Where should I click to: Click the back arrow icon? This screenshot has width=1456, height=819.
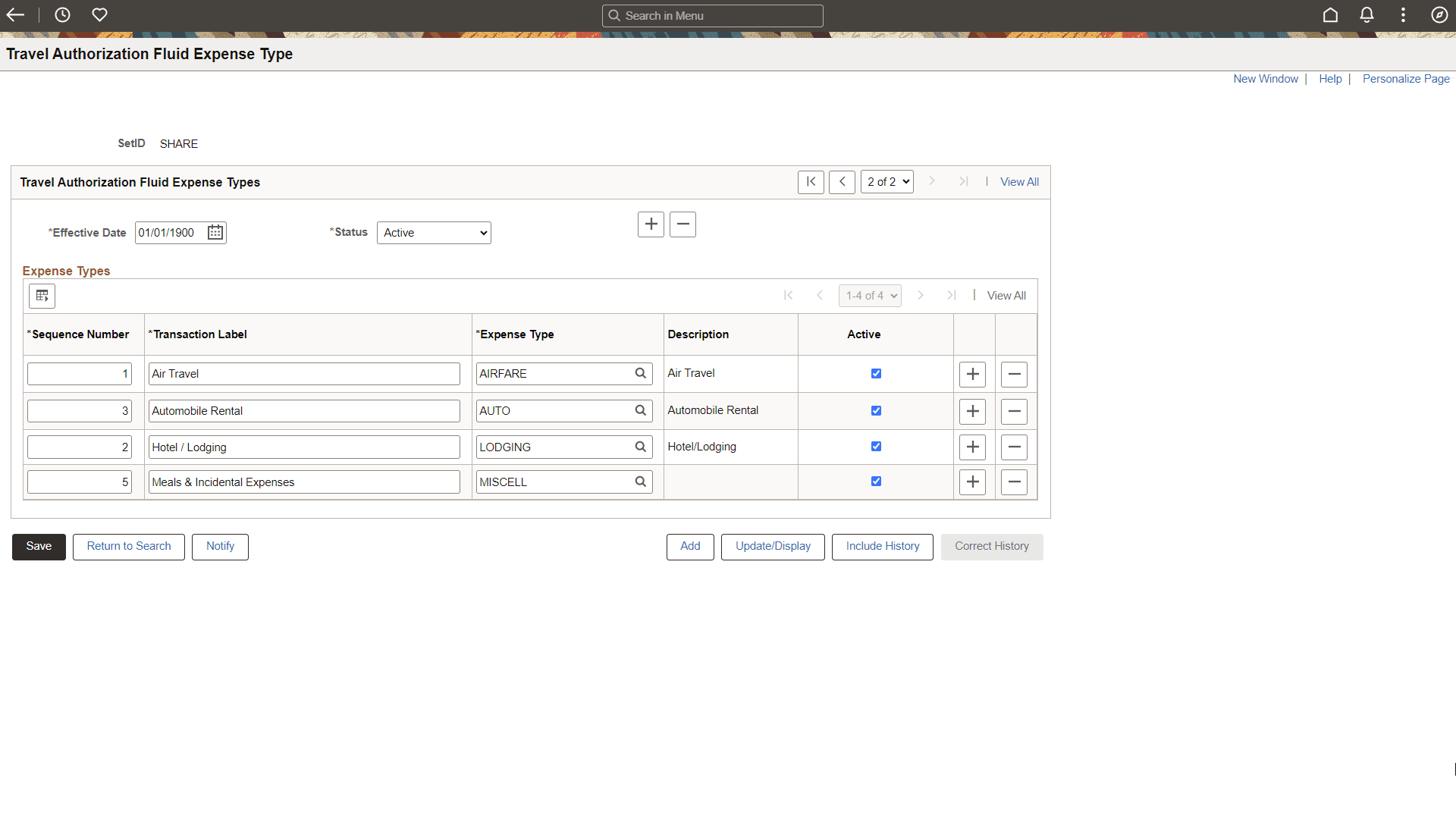click(15, 15)
